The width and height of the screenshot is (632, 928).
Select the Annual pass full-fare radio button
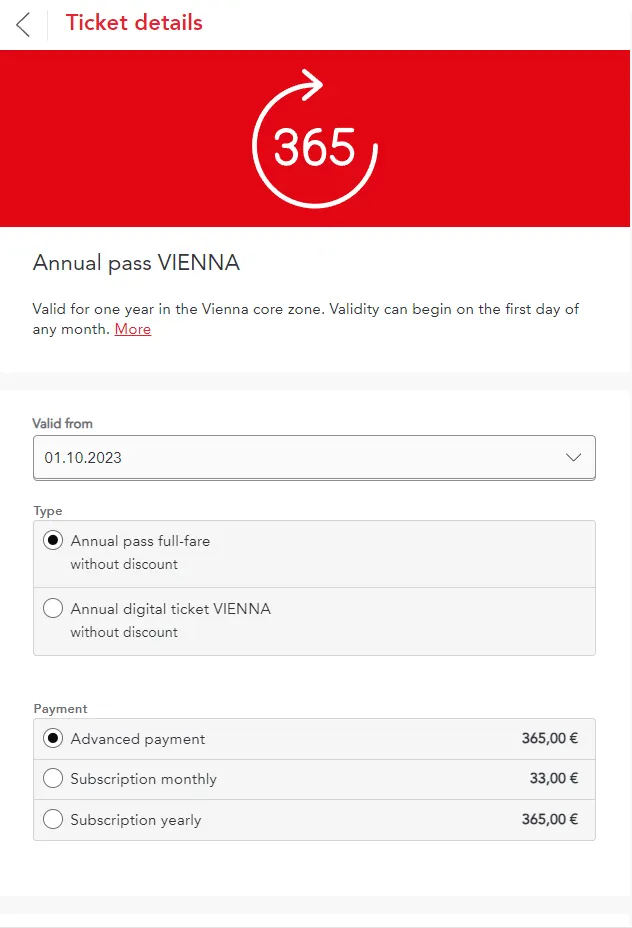coord(54,541)
